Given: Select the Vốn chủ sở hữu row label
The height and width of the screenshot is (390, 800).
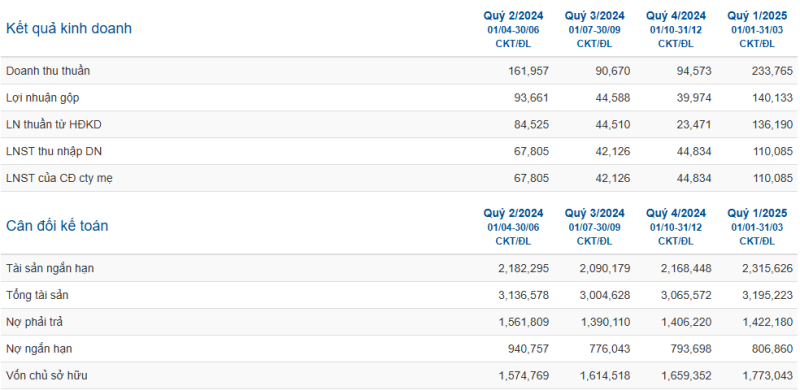Looking at the screenshot, I should [46, 376].
